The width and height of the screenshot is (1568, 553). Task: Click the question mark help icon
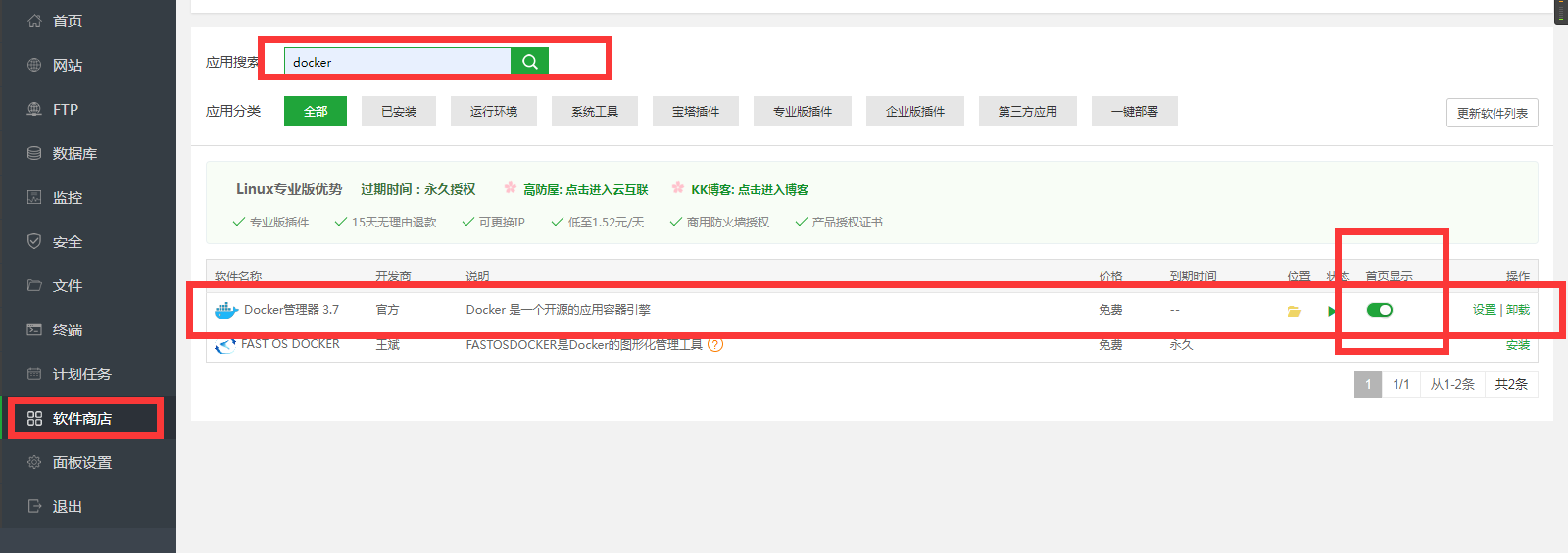tap(715, 344)
